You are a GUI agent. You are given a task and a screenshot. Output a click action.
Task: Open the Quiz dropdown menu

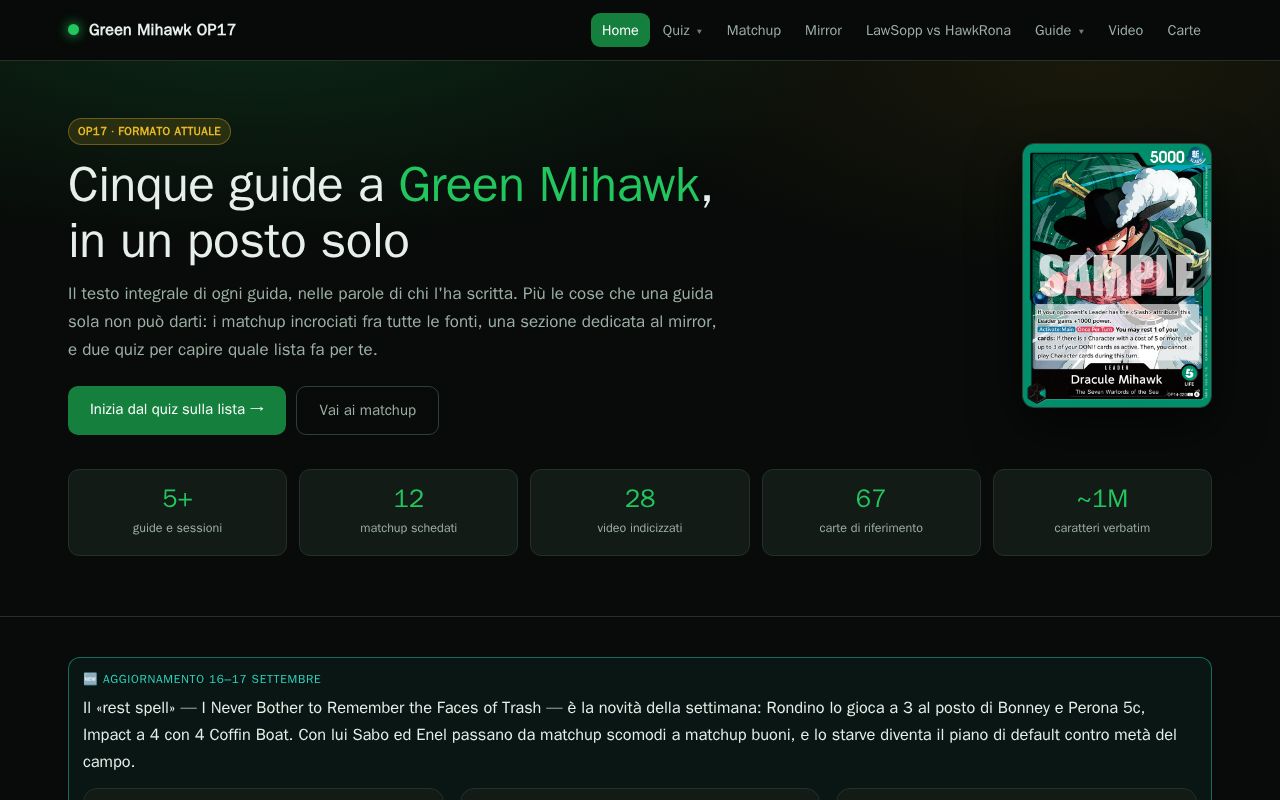pos(682,30)
